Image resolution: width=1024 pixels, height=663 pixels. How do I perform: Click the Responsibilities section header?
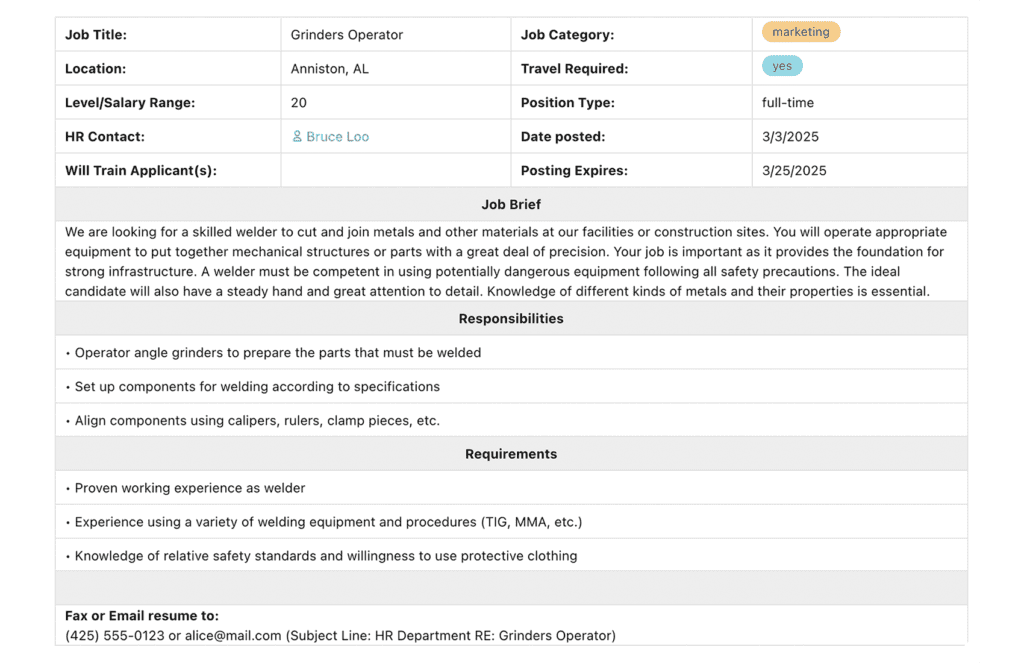pos(511,319)
